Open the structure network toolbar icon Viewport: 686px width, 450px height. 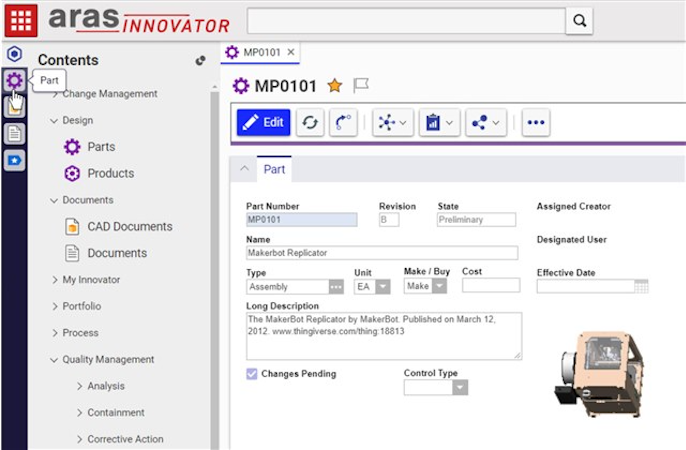tap(392, 122)
